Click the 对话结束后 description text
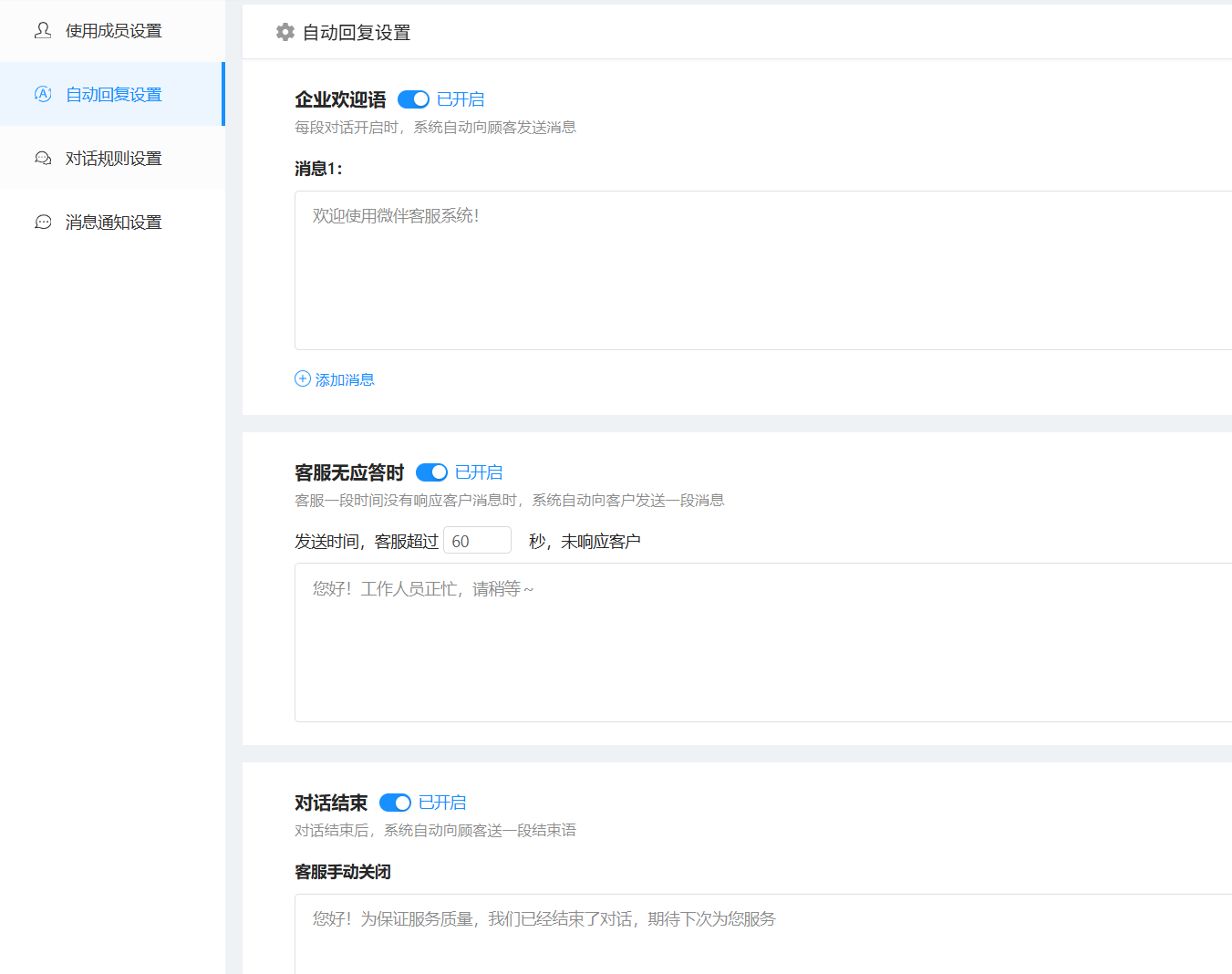Image resolution: width=1232 pixels, height=974 pixels. [x=435, y=830]
